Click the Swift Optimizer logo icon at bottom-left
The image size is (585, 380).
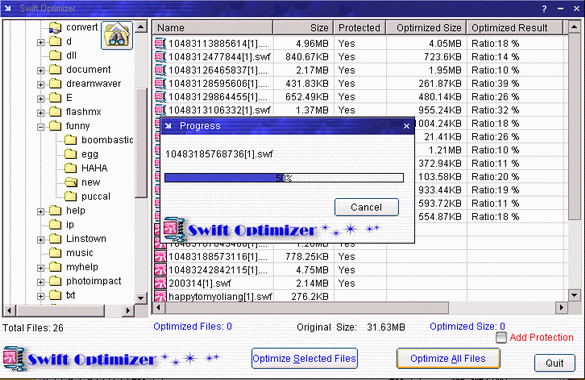tap(14, 359)
